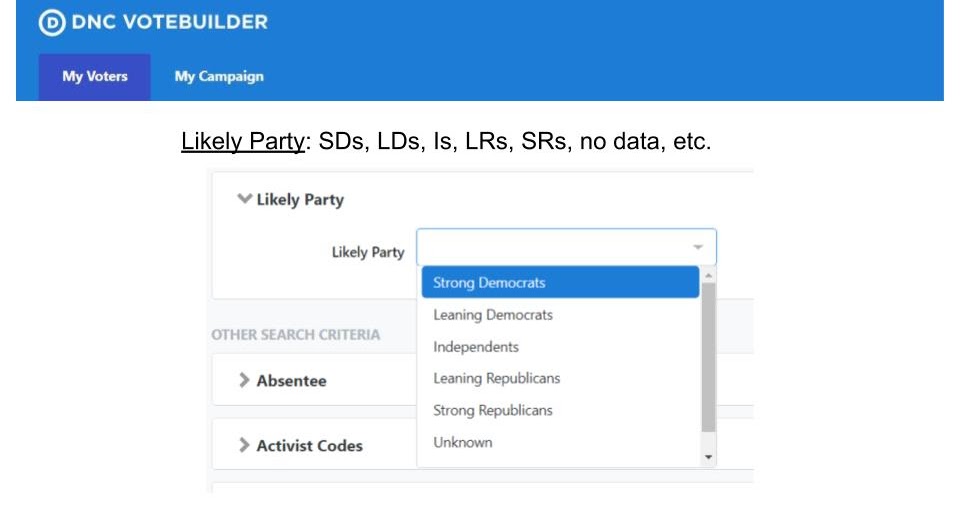Image resolution: width=960 pixels, height=511 pixels.
Task: Pick Leaning Republicans option
Action: (496, 379)
